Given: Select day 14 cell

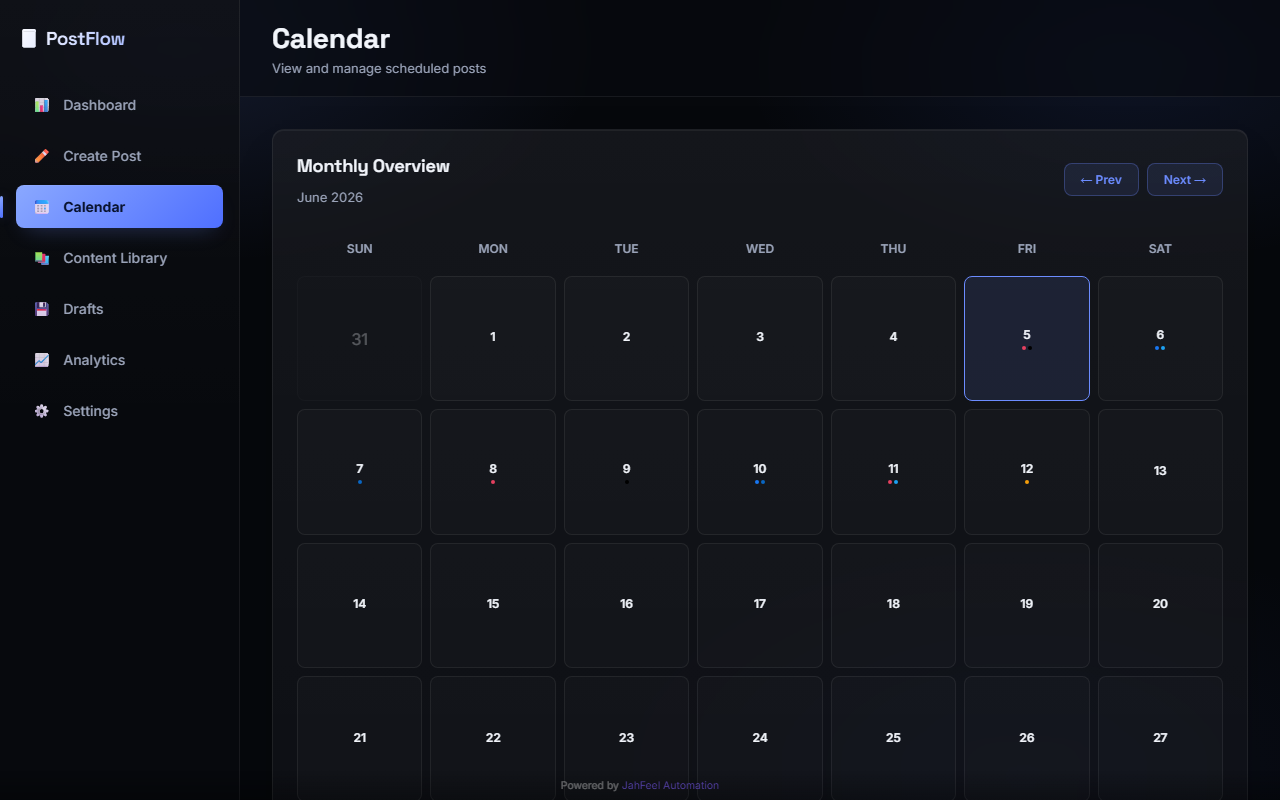Looking at the screenshot, I should (x=359, y=605).
